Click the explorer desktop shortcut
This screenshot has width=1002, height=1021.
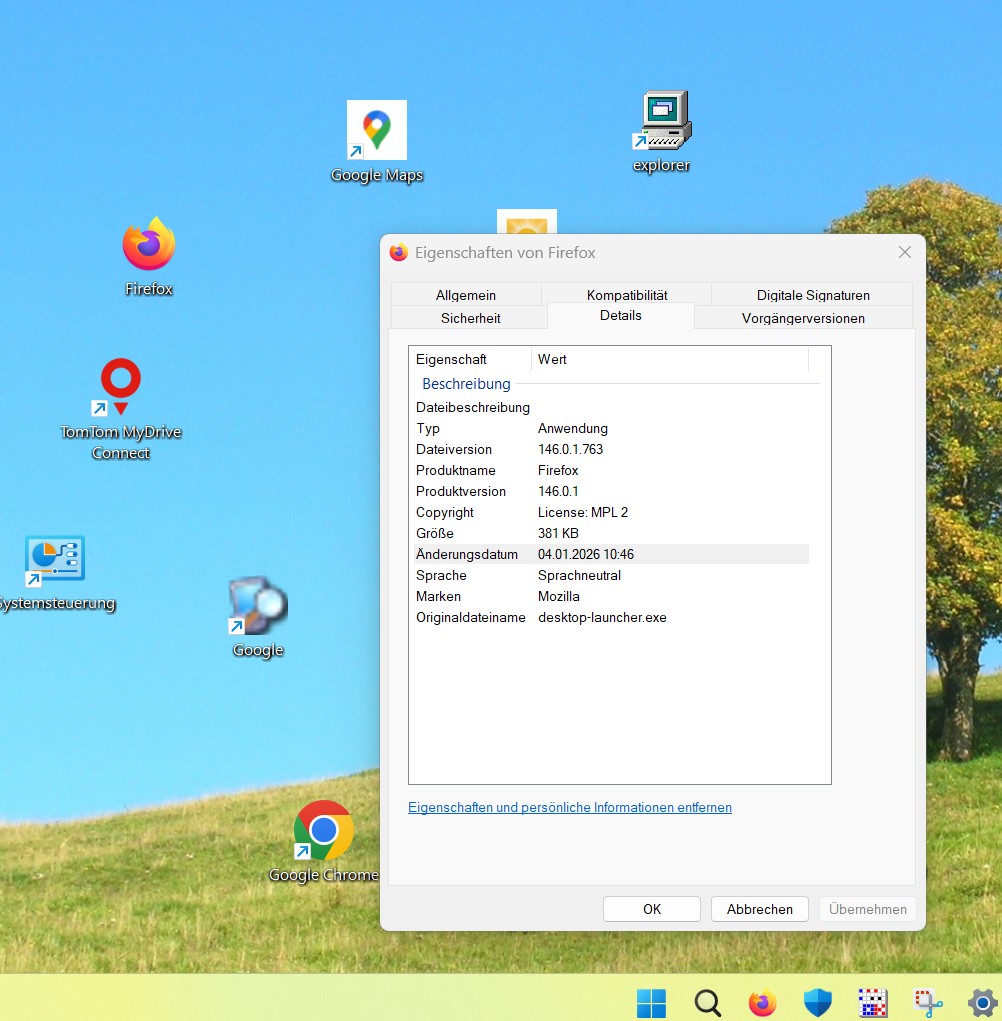click(662, 122)
